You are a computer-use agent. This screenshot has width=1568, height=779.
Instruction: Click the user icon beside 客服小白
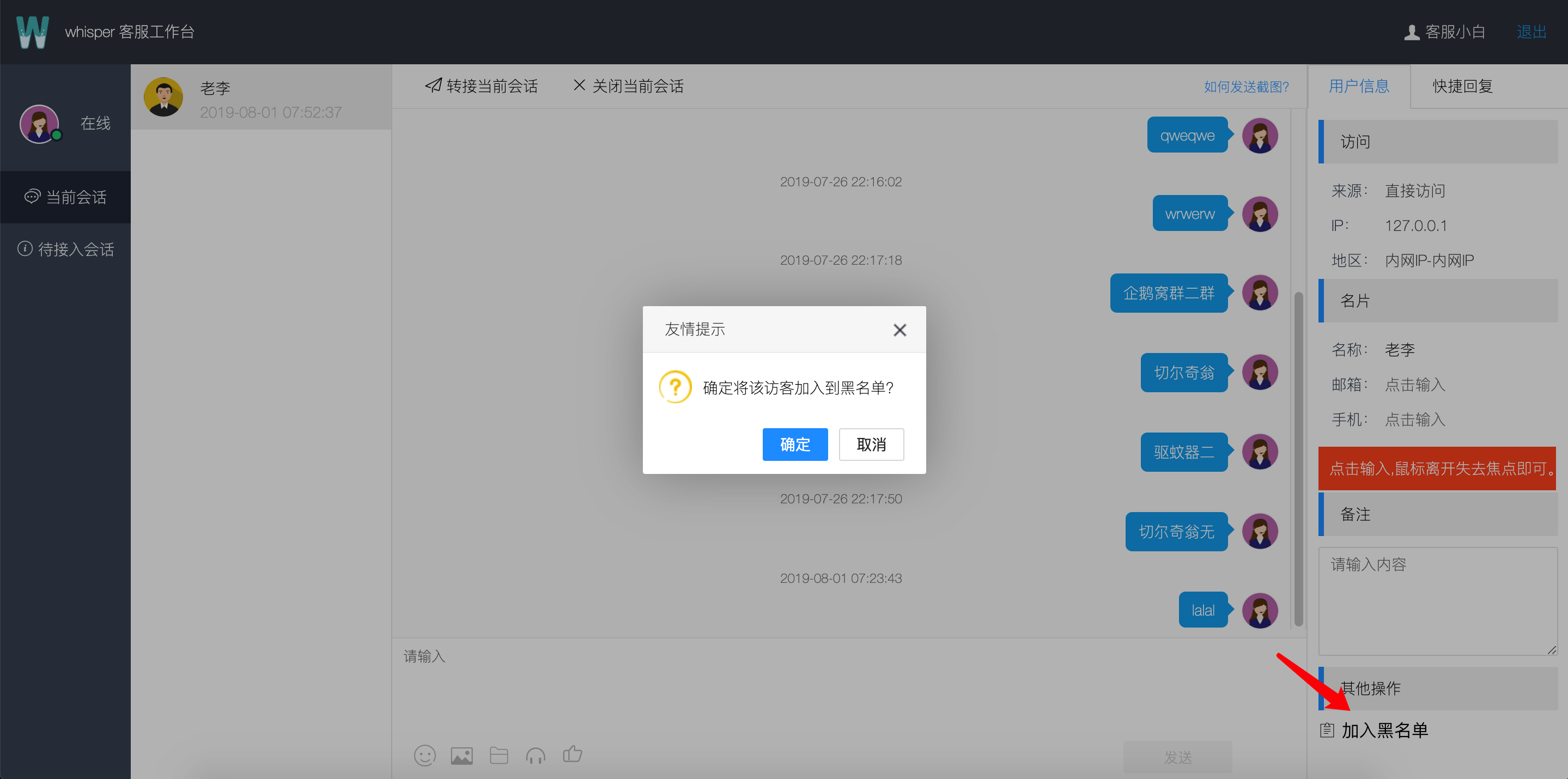[x=1412, y=32]
